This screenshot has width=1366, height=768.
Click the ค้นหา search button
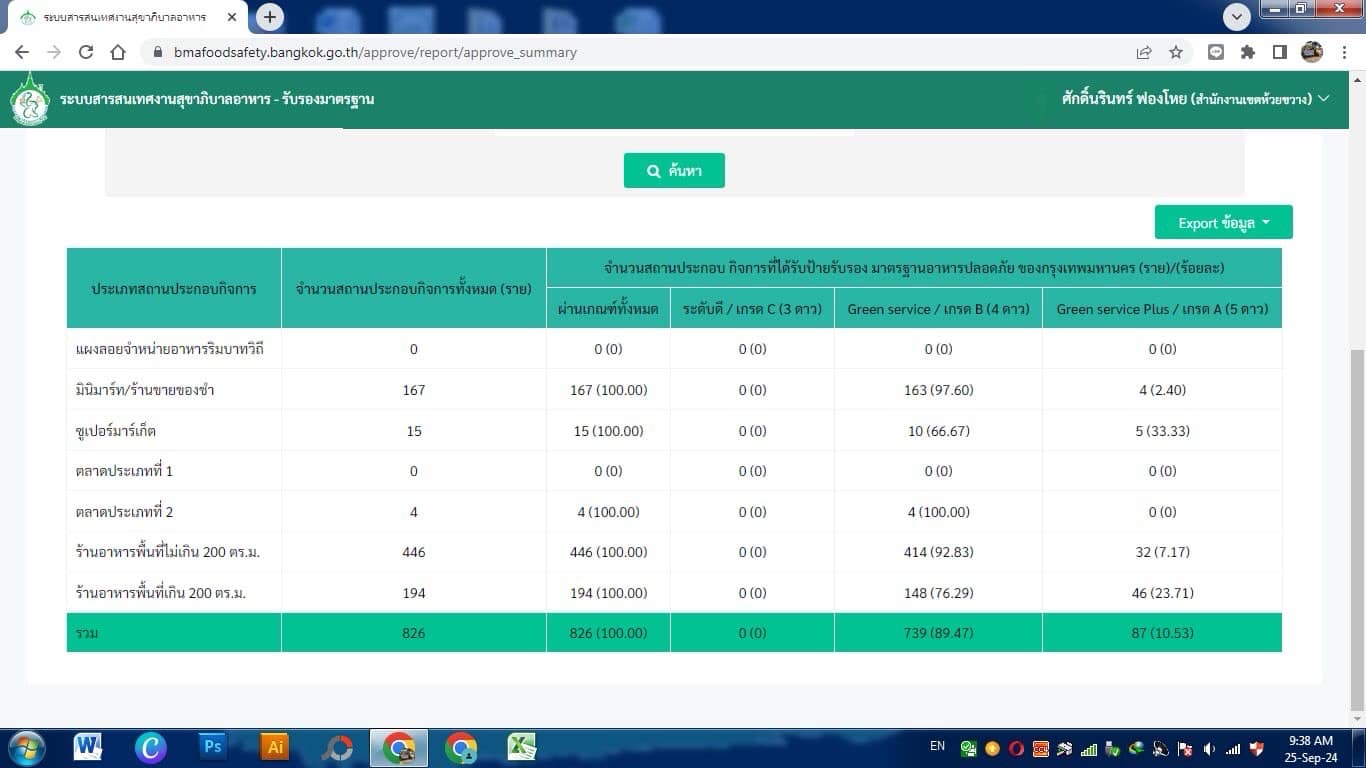point(674,171)
